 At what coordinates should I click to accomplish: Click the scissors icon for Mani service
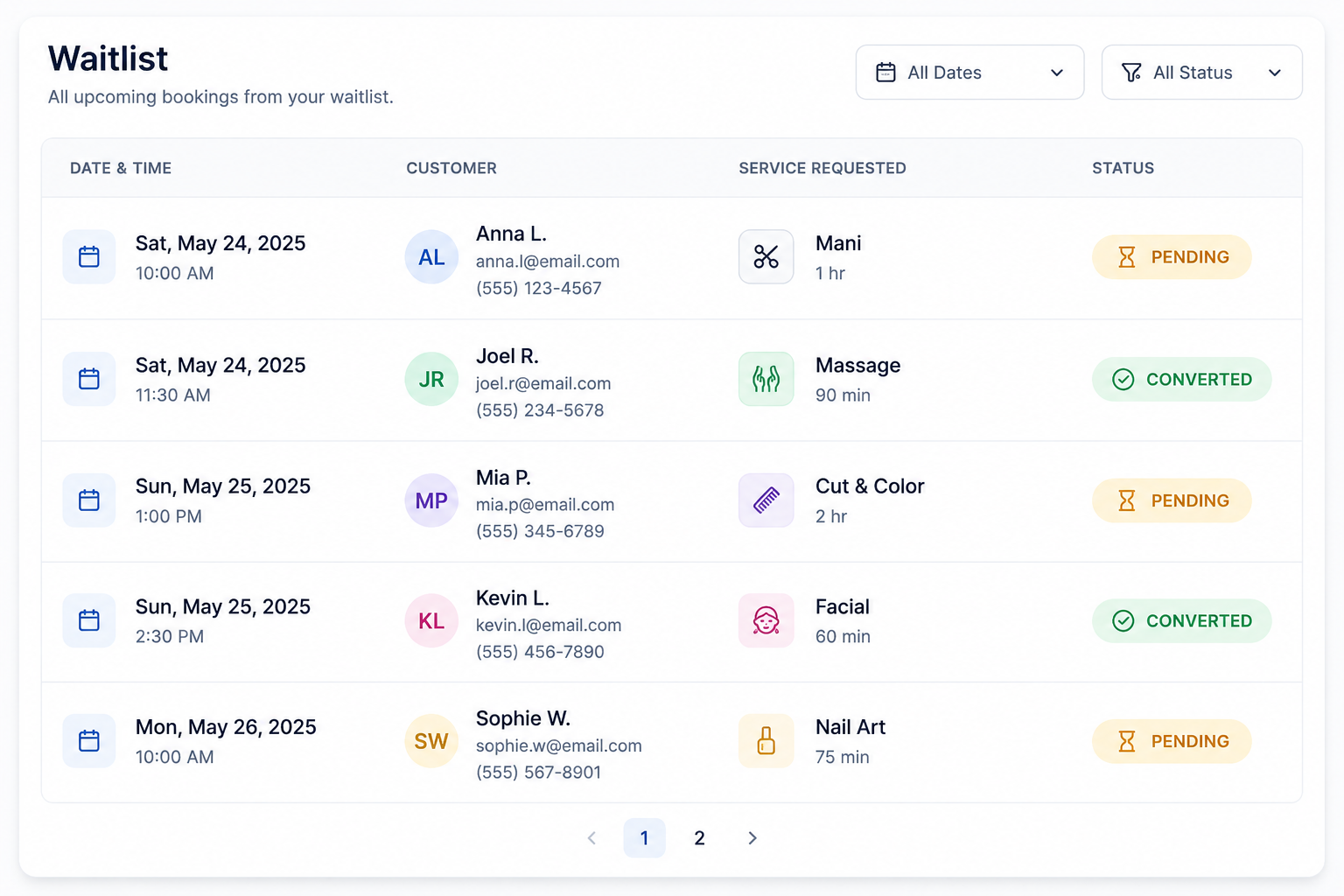766,256
